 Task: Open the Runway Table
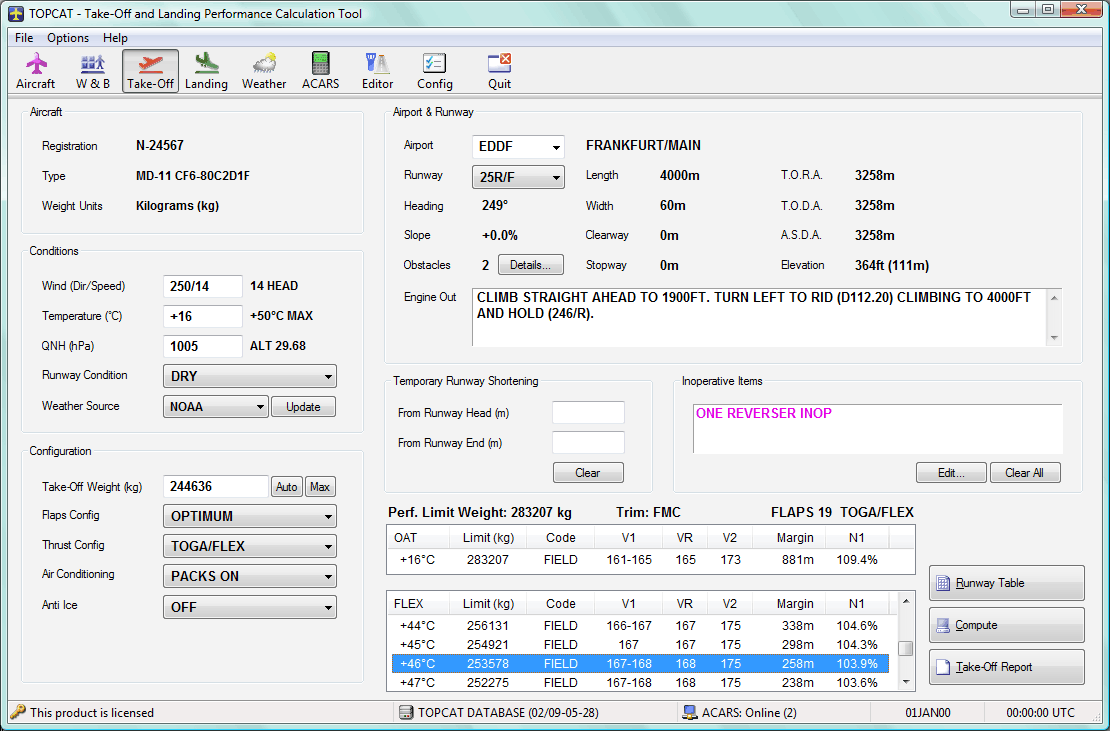point(1006,583)
